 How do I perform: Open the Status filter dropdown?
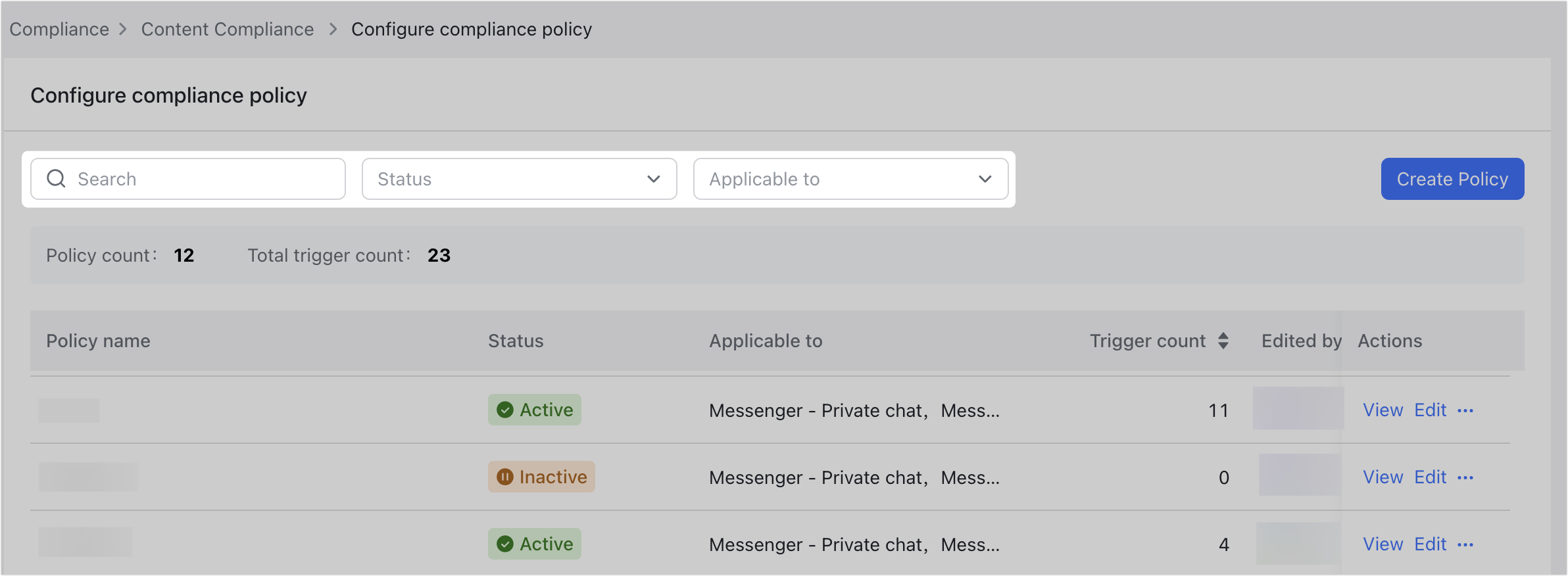[520, 179]
